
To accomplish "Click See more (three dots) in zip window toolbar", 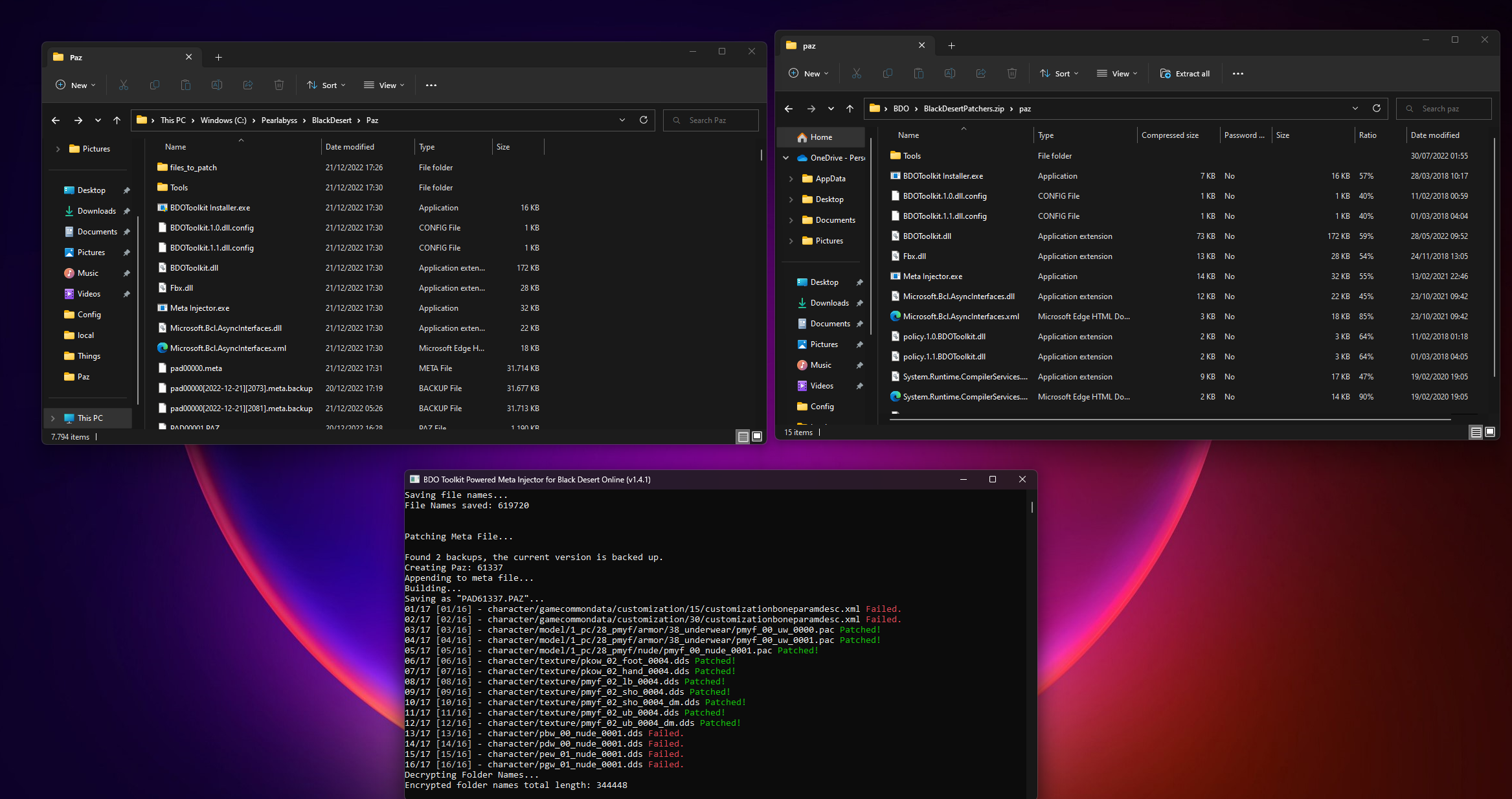I will (1237, 73).
